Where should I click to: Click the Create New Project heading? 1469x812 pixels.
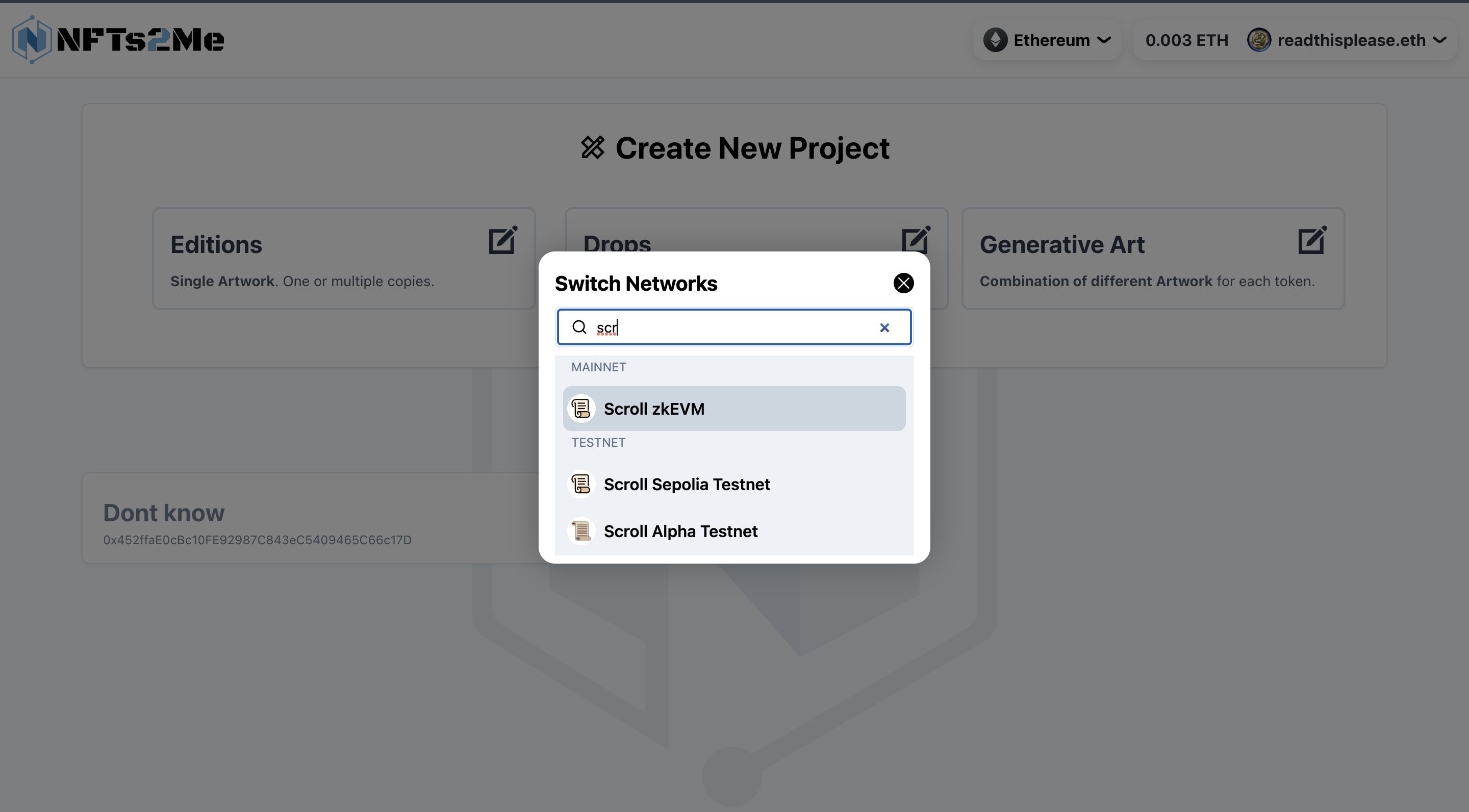pos(752,148)
